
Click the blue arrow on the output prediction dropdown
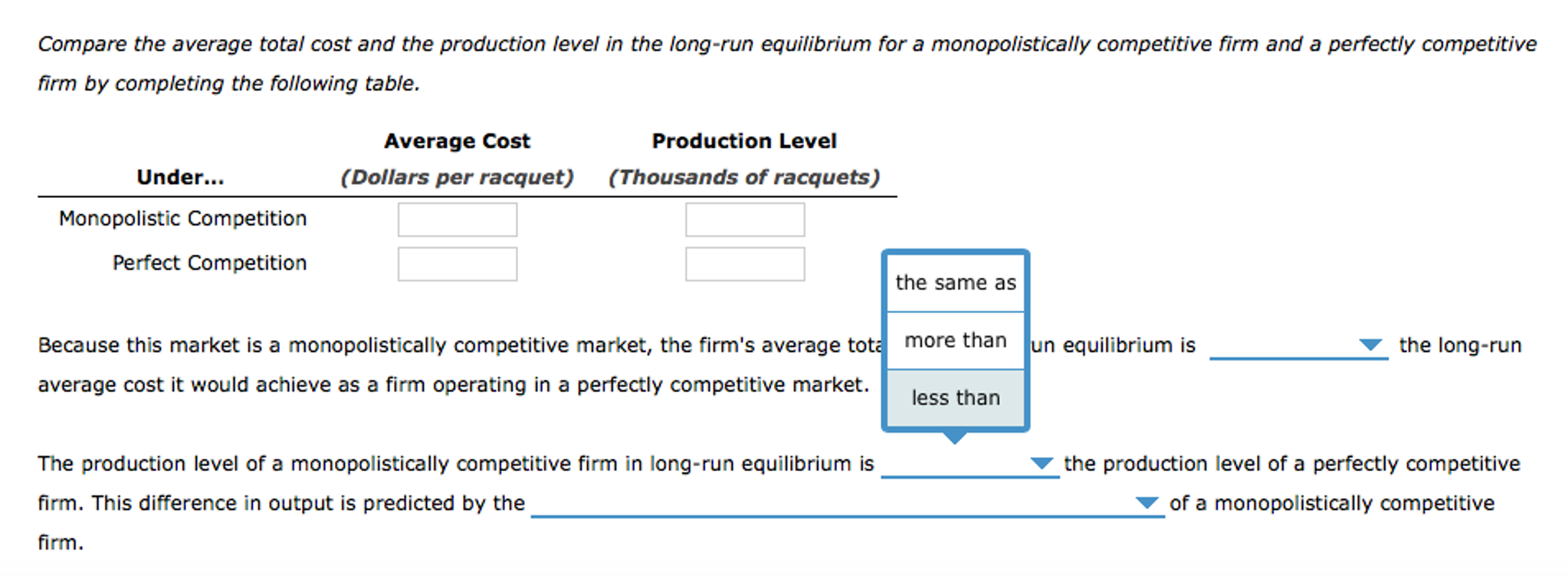(1149, 503)
